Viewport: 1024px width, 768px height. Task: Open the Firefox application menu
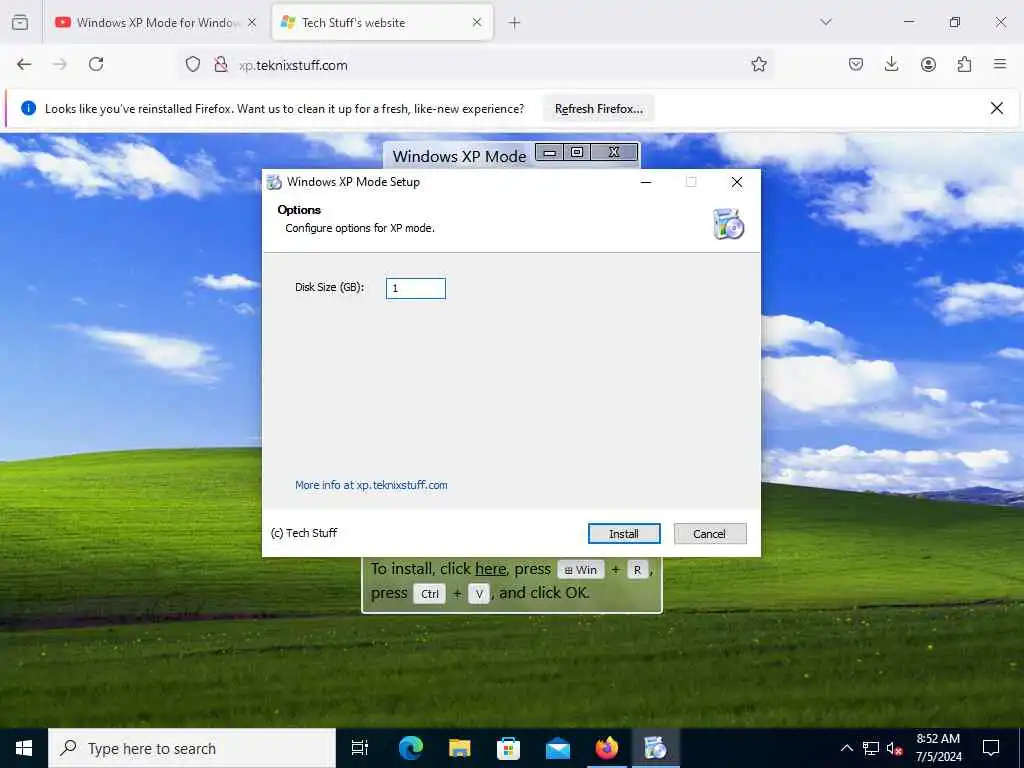tap(1000, 64)
